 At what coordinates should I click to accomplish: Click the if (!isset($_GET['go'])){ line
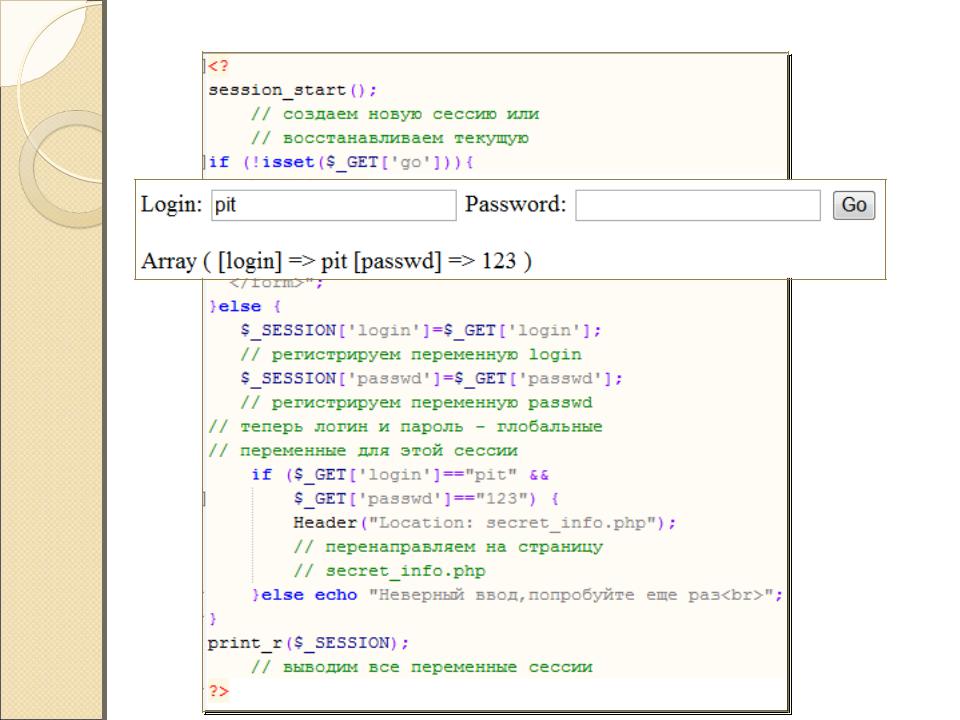tap(341, 162)
